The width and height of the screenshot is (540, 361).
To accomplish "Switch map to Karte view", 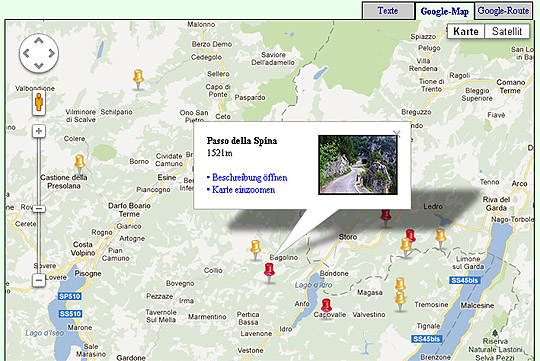I will 466,31.
